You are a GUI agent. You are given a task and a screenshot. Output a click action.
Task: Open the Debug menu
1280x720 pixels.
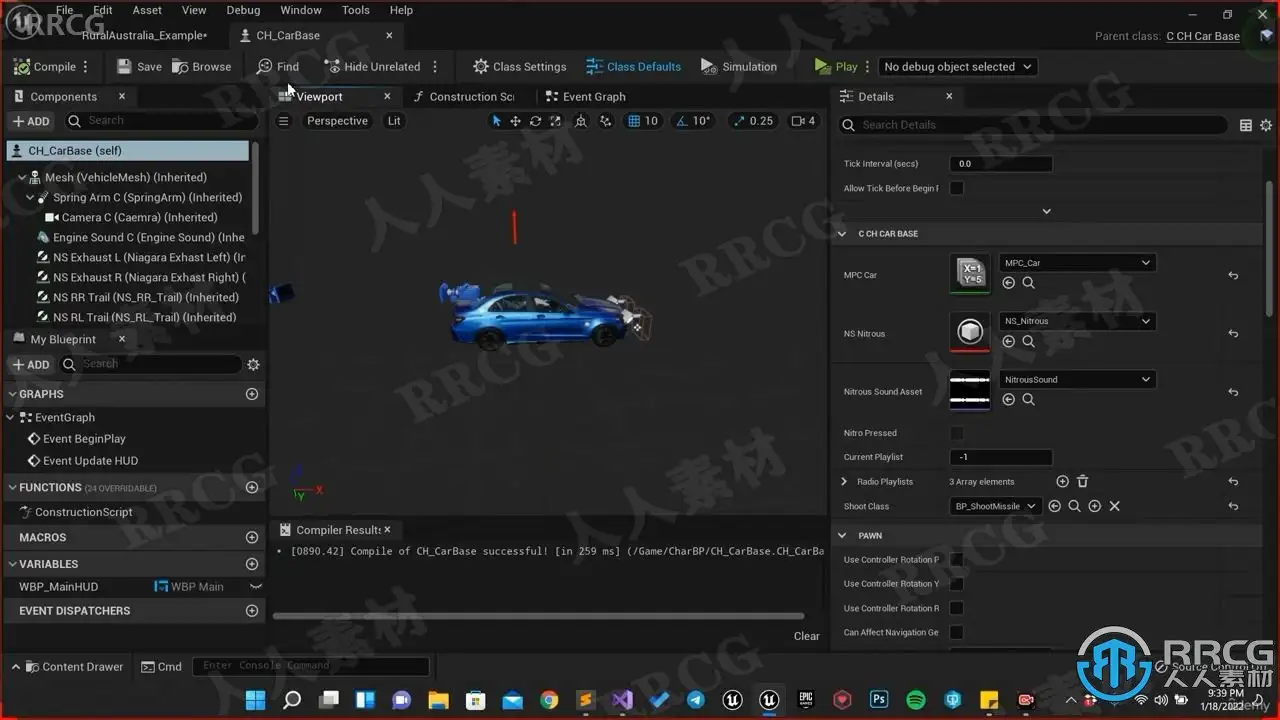(243, 10)
